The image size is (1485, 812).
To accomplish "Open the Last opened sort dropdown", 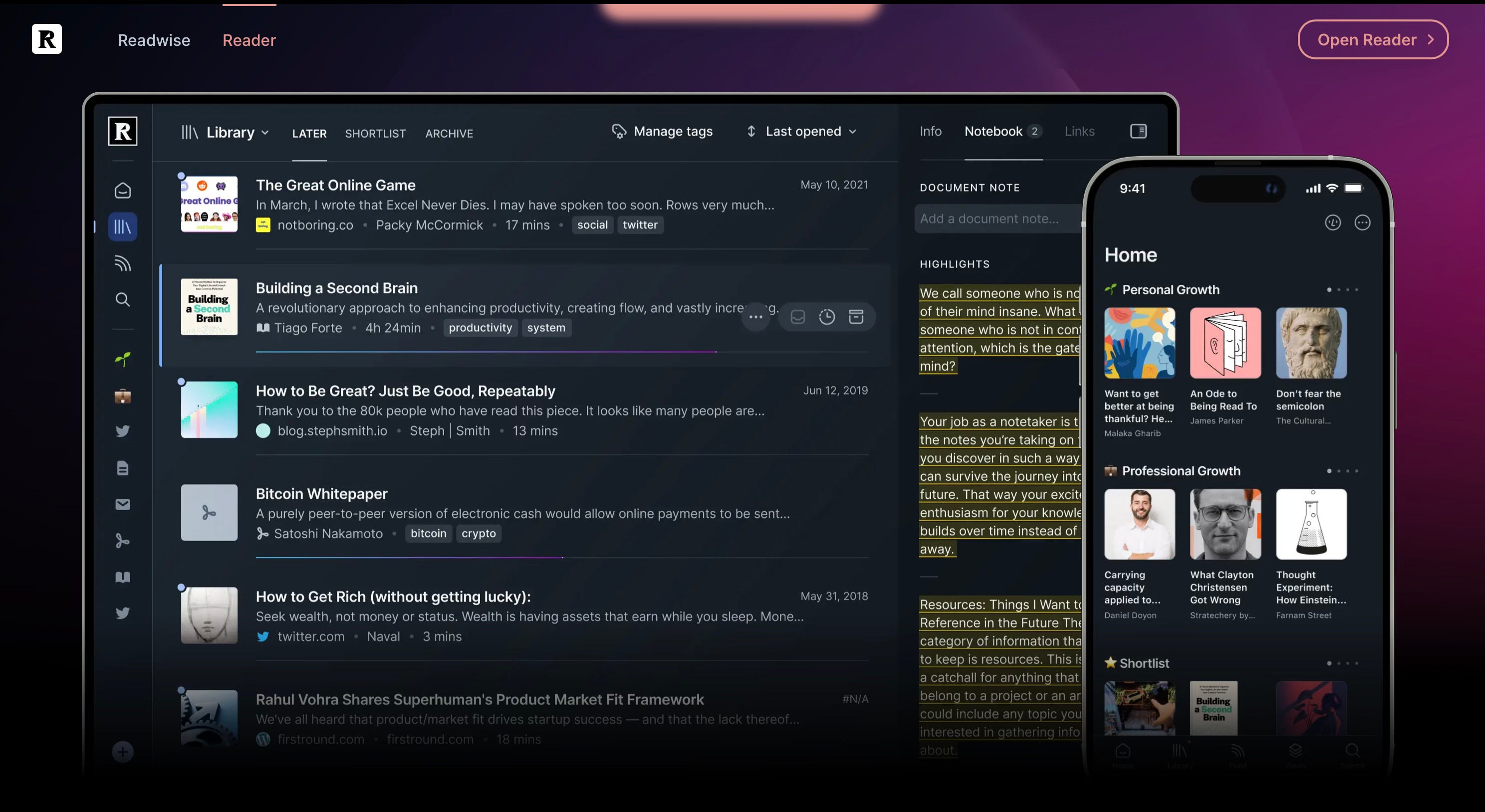I will coord(802,131).
